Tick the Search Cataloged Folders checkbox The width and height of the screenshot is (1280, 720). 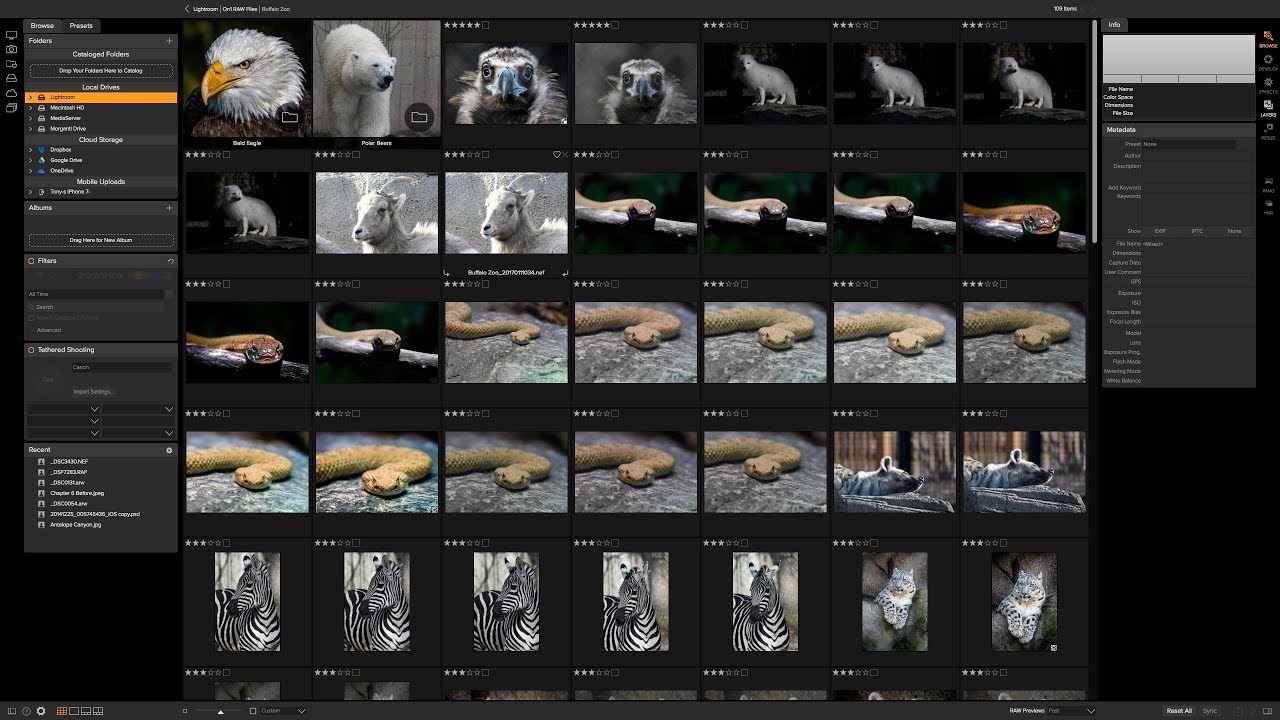pos(32,318)
